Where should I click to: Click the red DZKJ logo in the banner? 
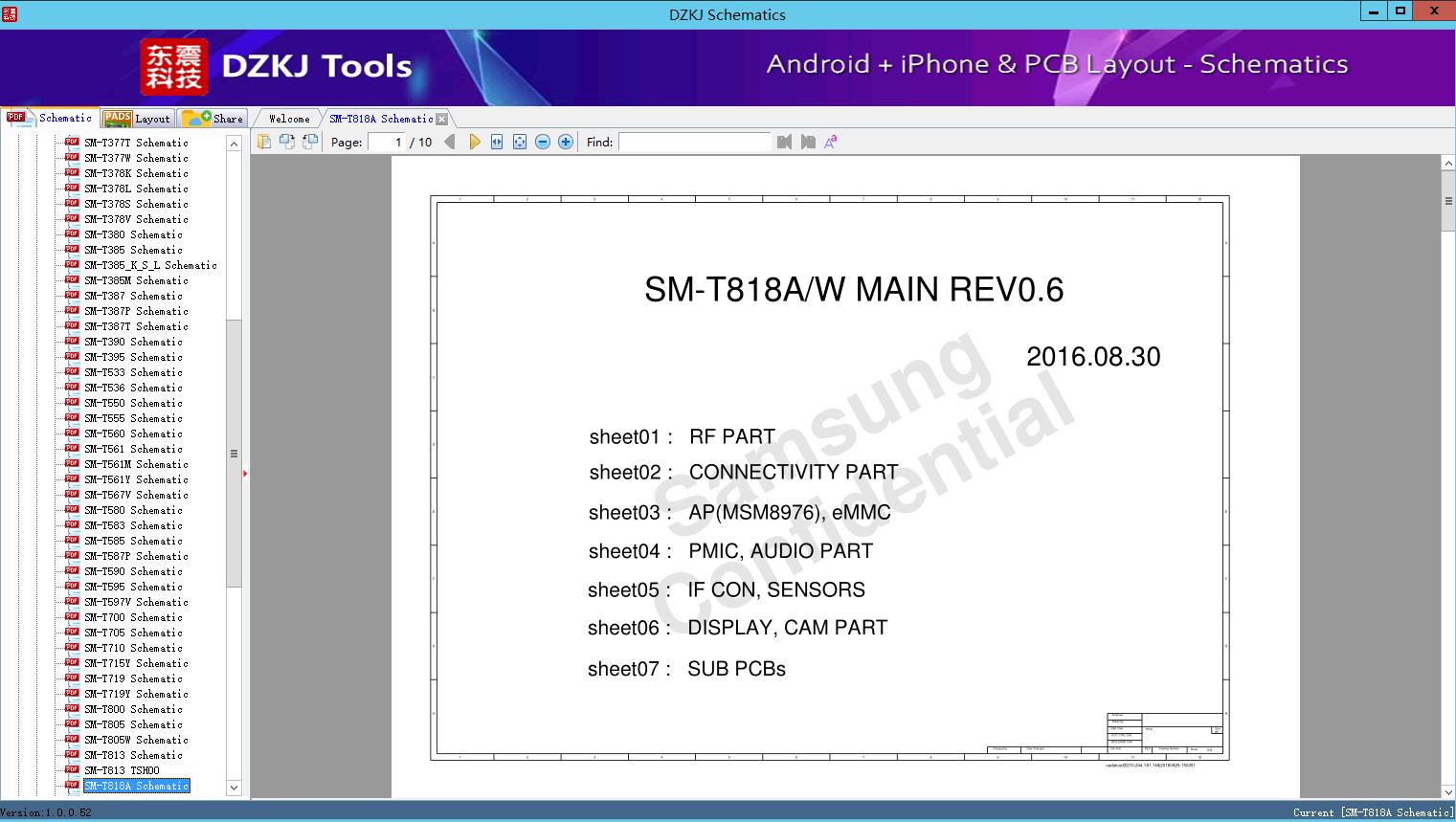[174, 67]
